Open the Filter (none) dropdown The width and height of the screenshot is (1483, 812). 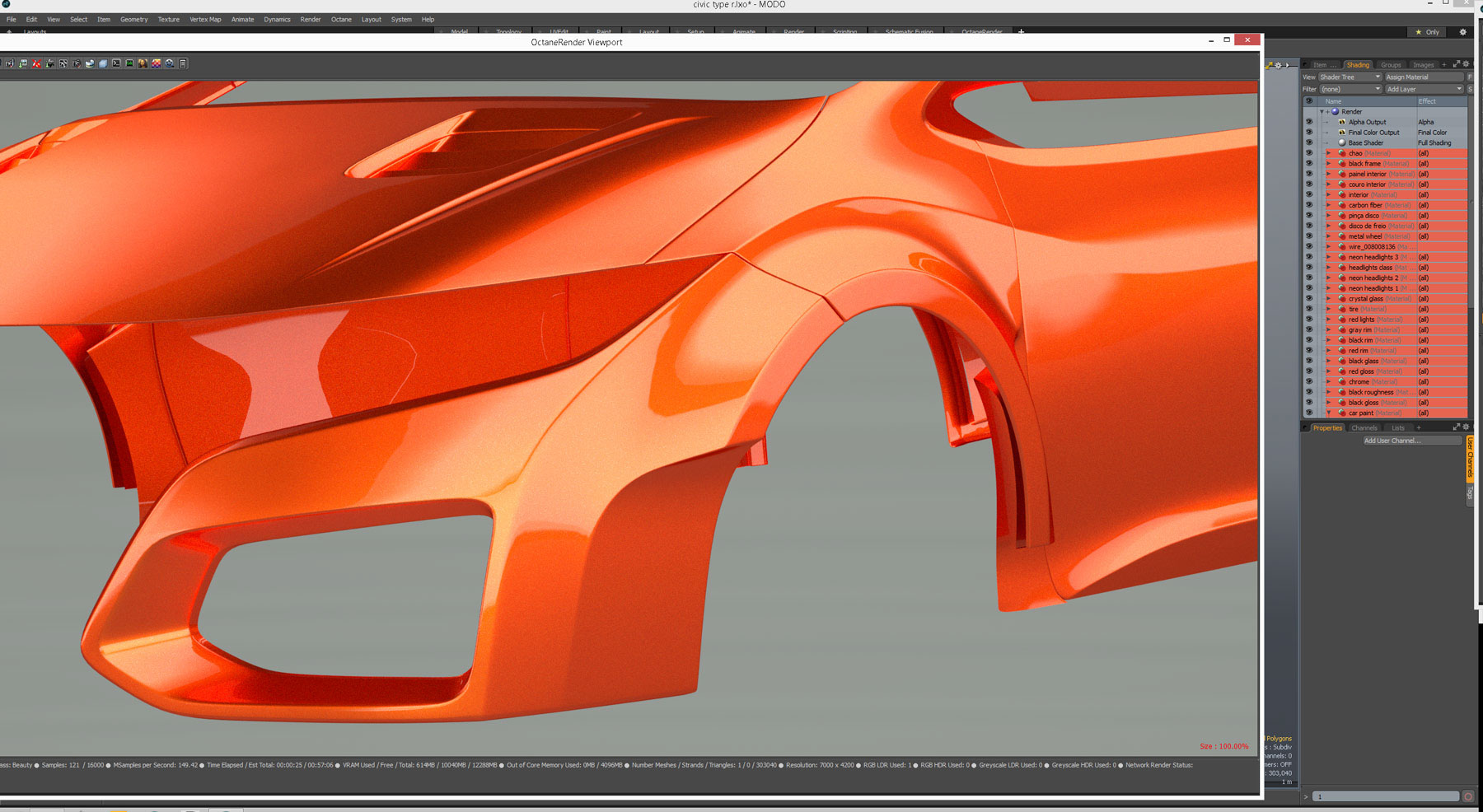[1349, 89]
